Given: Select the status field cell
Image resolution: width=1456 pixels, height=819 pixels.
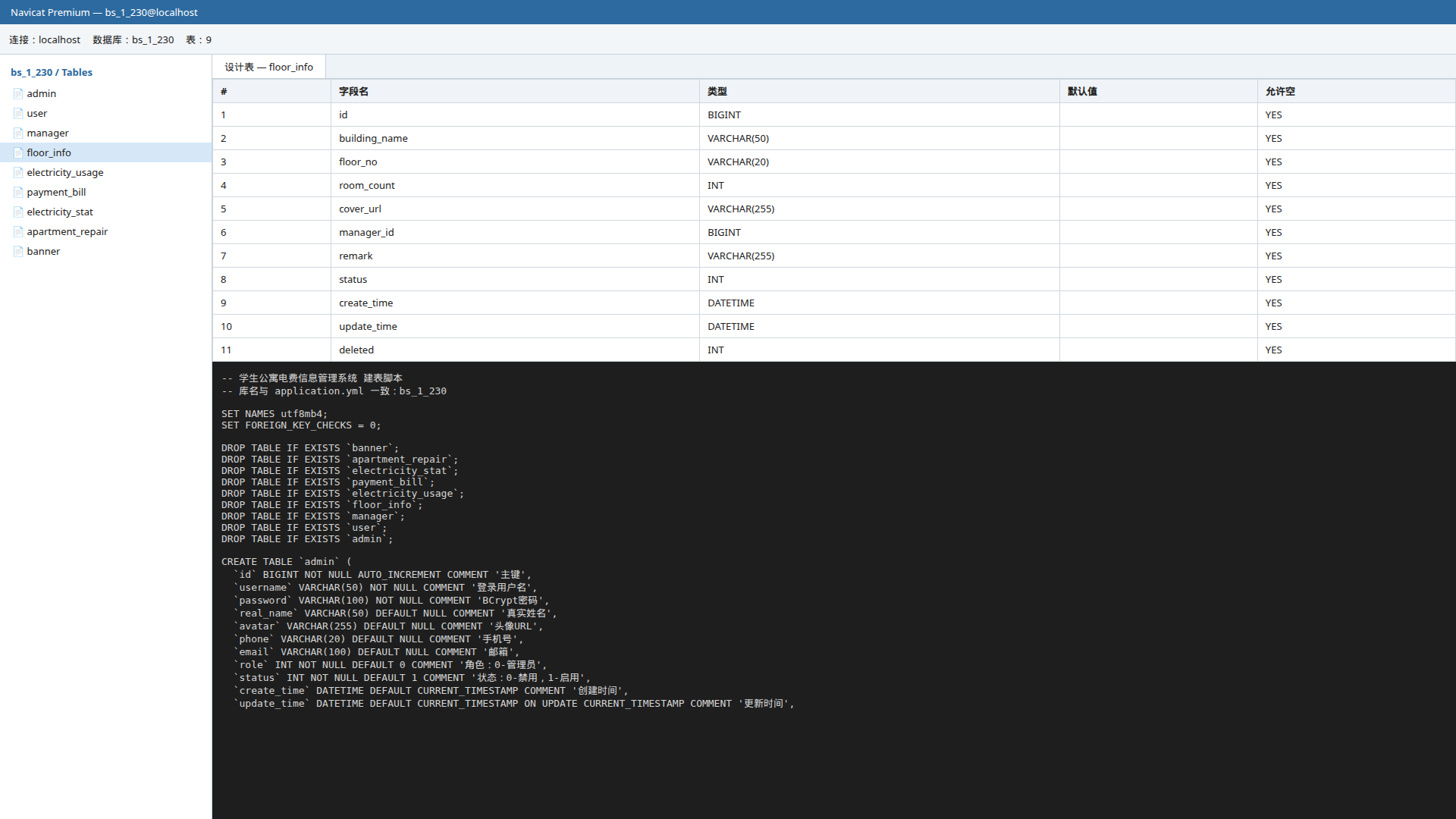Looking at the screenshot, I should pyautogui.click(x=515, y=279).
